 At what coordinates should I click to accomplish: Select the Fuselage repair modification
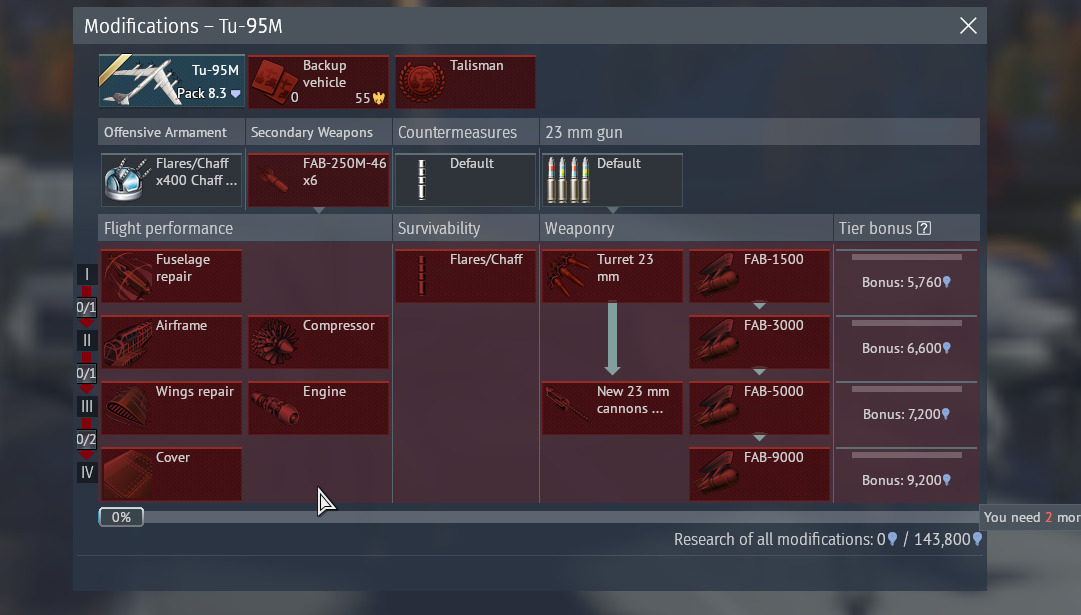pos(171,276)
